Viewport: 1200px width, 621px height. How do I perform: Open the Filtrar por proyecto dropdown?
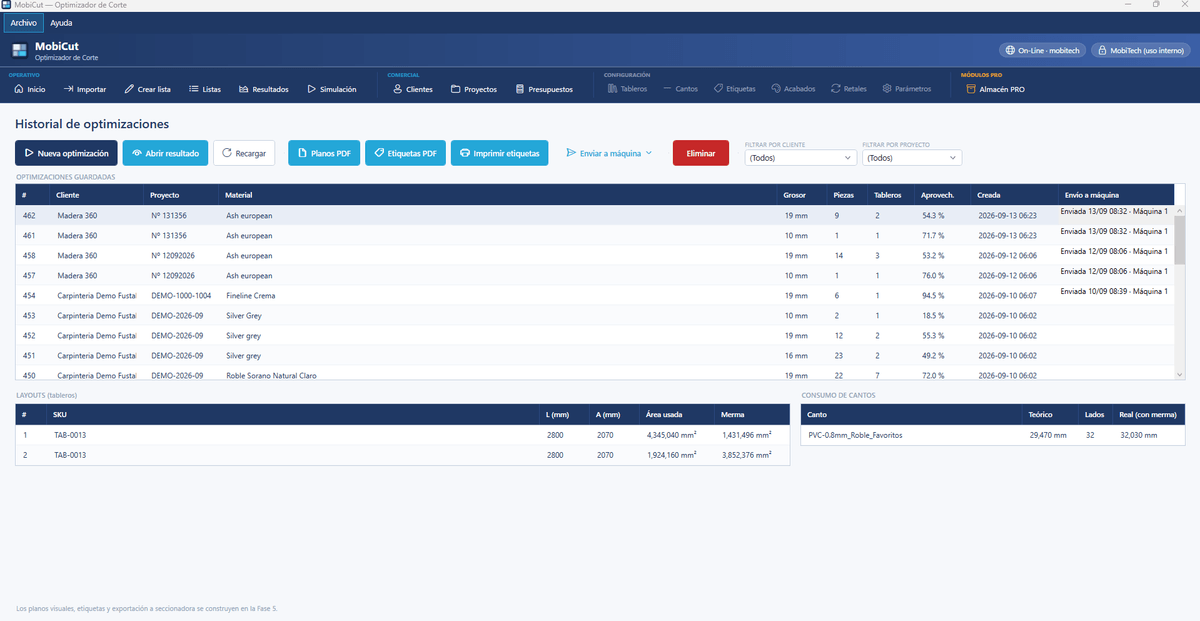[911, 158]
